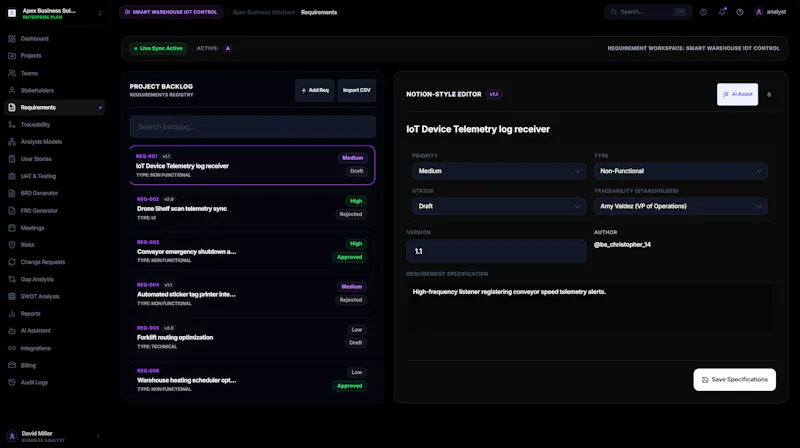Click author handle @ba_christopher_14
The image size is (800, 448).
point(622,244)
